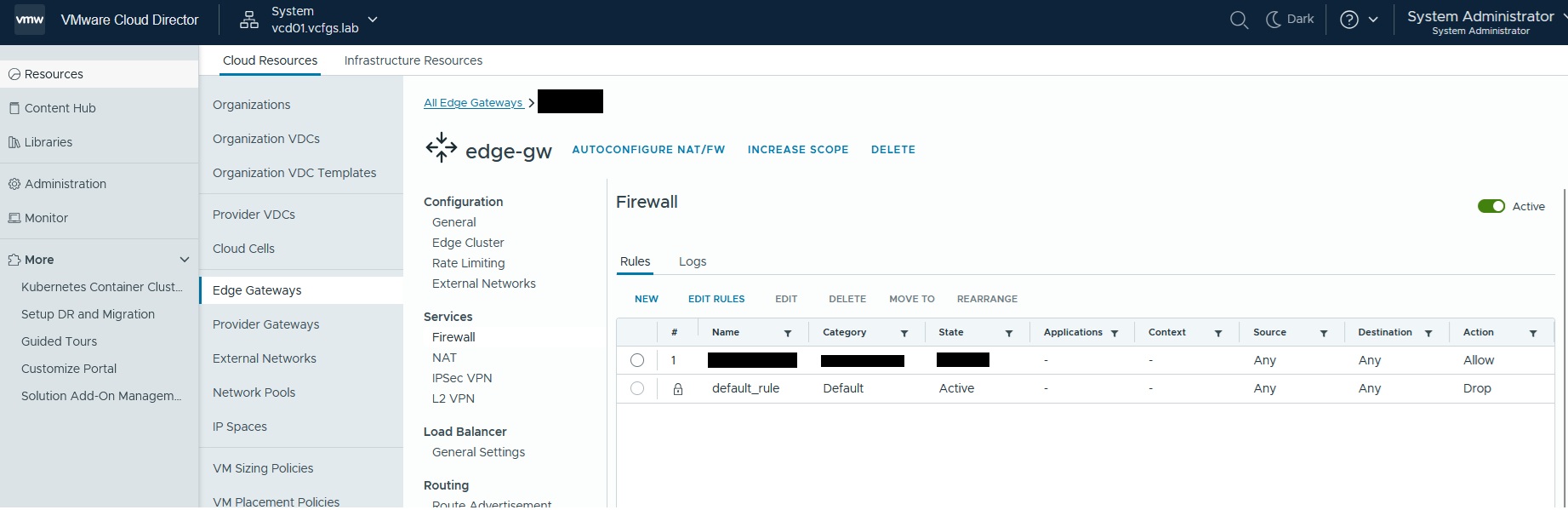Viewport: 1568px width, 510px height.
Task: Select radio button for rule 1
Action: [637, 360]
